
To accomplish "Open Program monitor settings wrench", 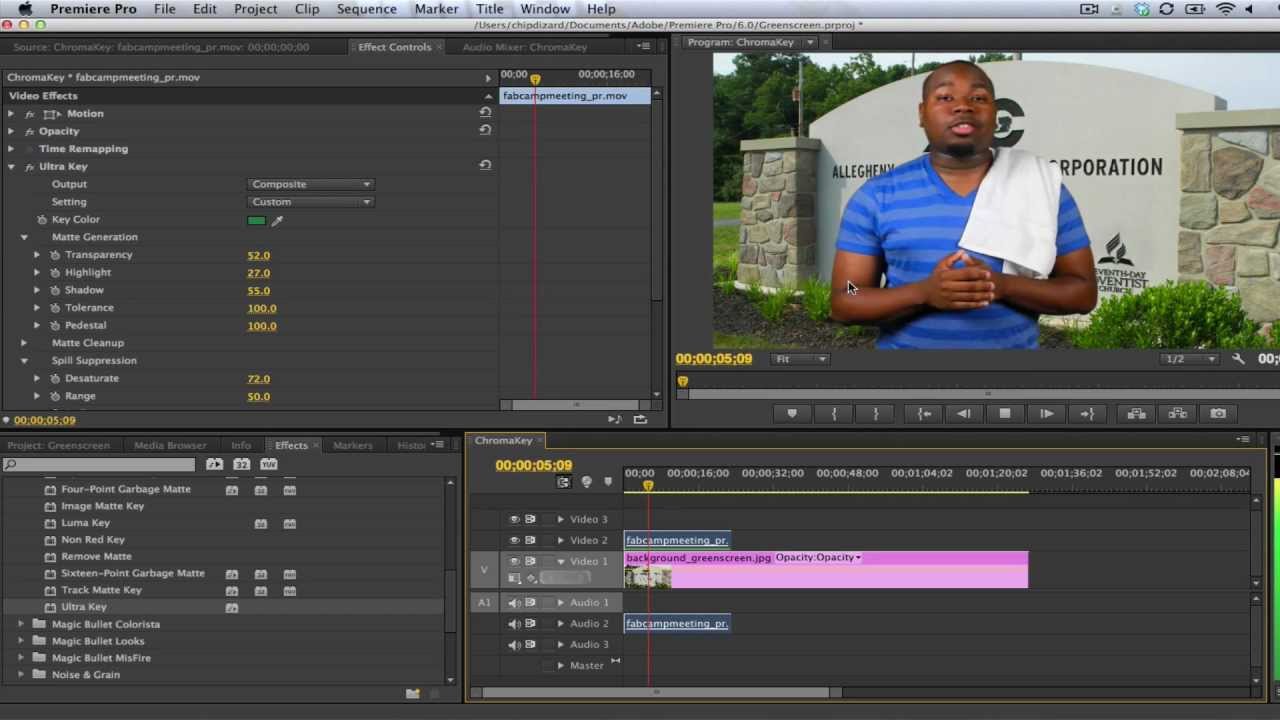I will point(1238,359).
